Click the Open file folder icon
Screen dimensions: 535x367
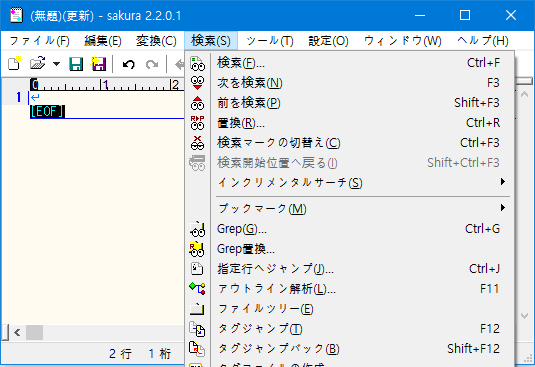click(x=38, y=64)
